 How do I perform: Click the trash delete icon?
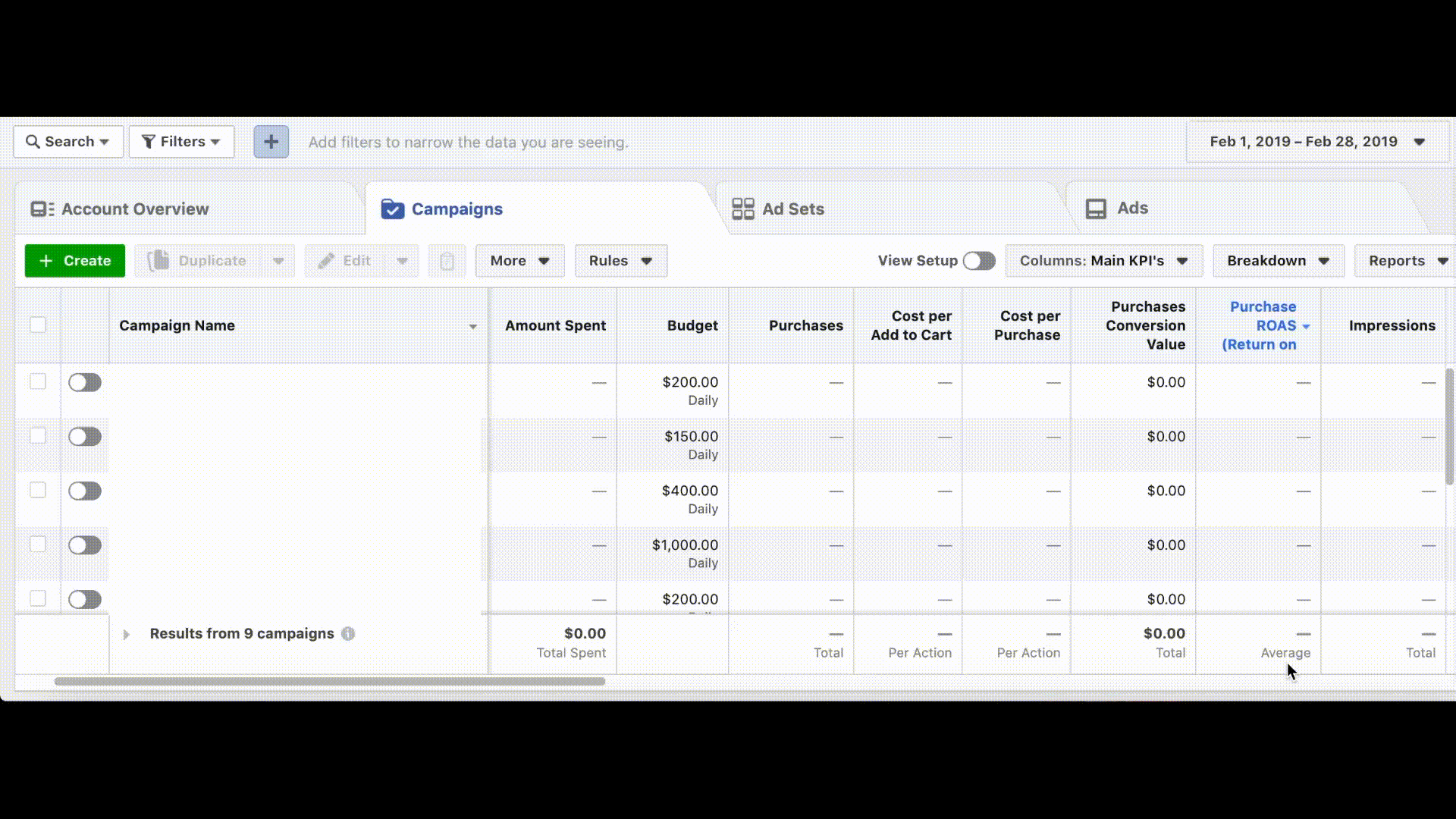point(447,261)
